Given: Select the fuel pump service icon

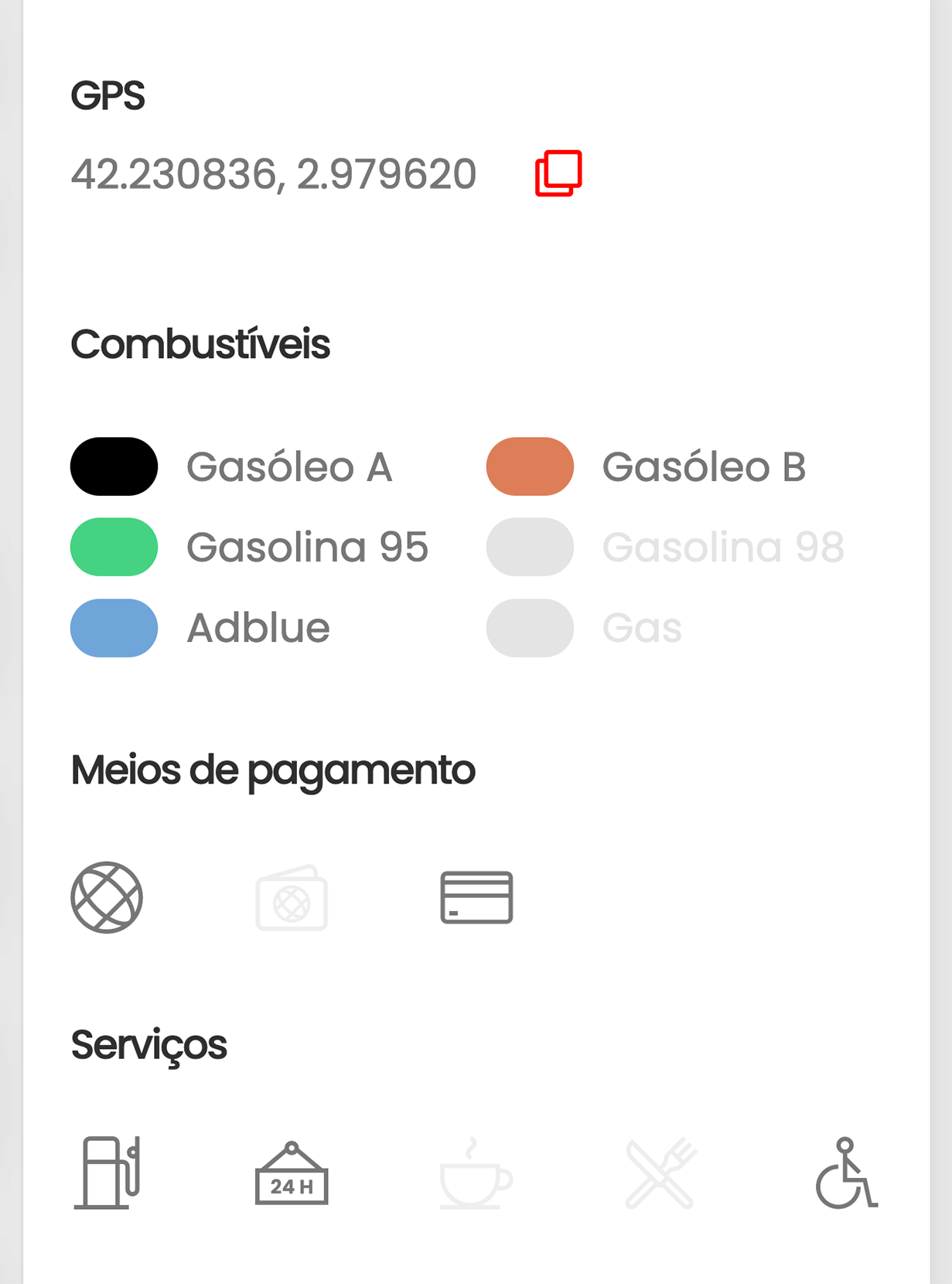Looking at the screenshot, I should pos(108,1172).
